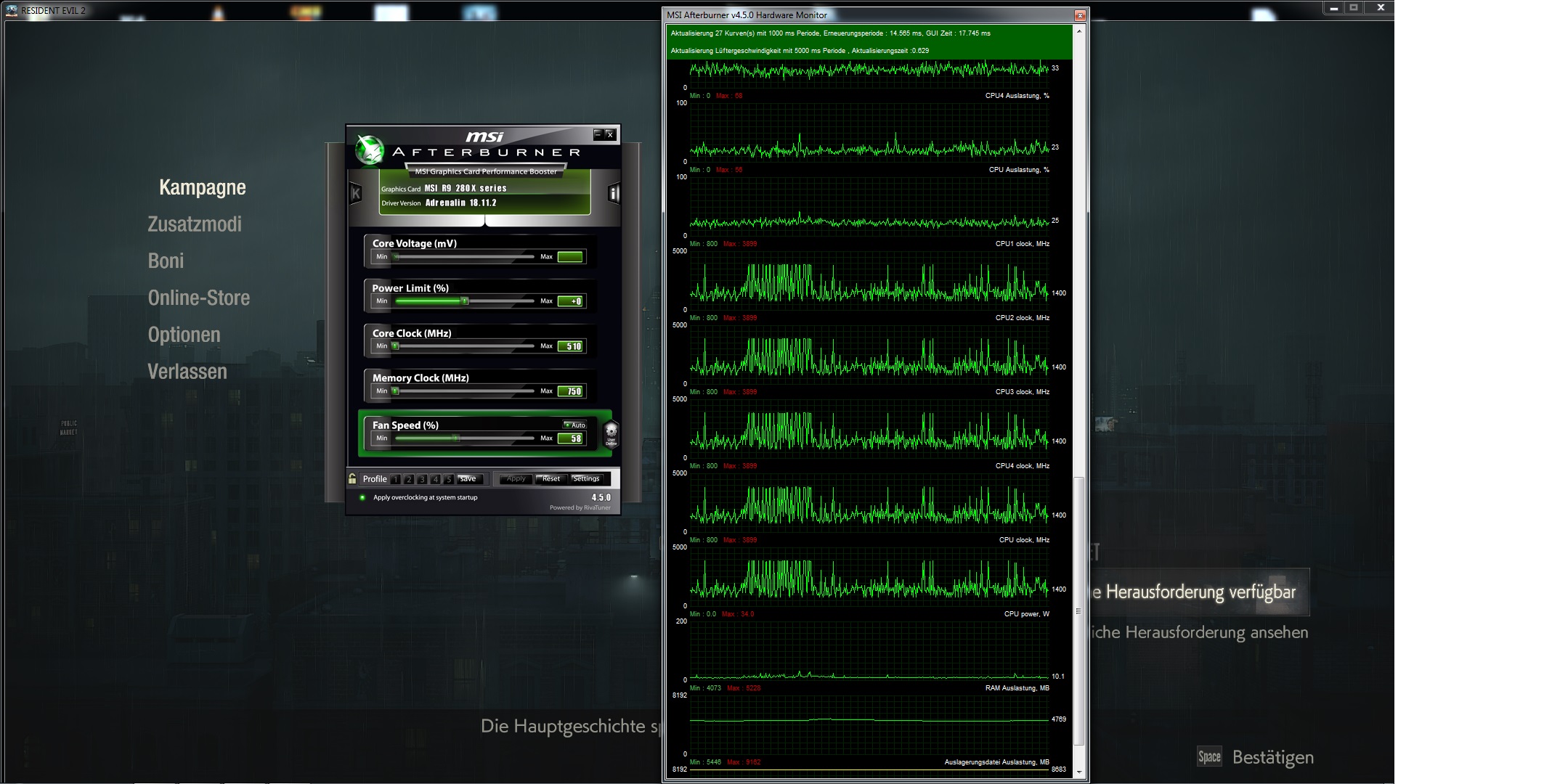Open Afterburner Settings
Viewport: 1544px width, 784px height.
586,479
